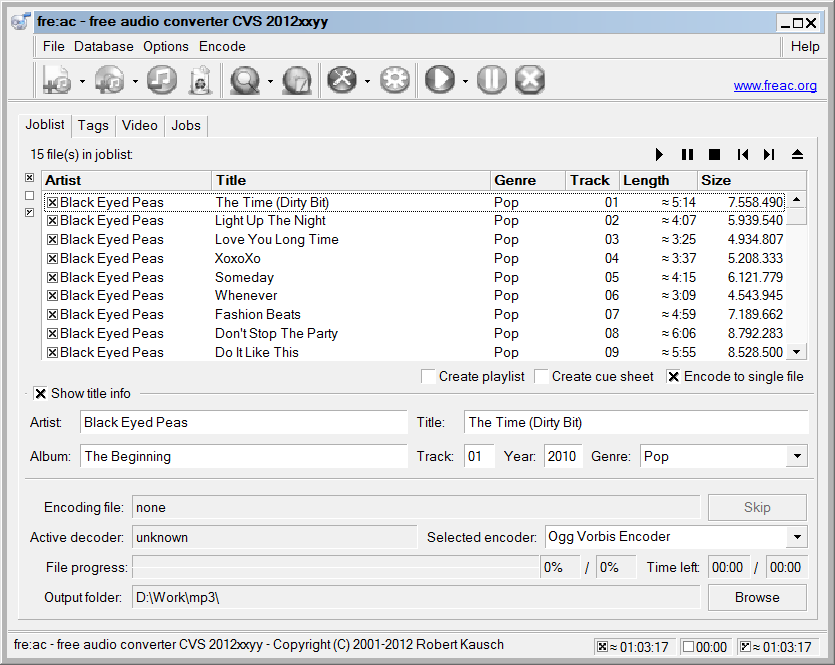The width and height of the screenshot is (835, 665).
Task: Skip to next track in joblist player
Action: 769,154
